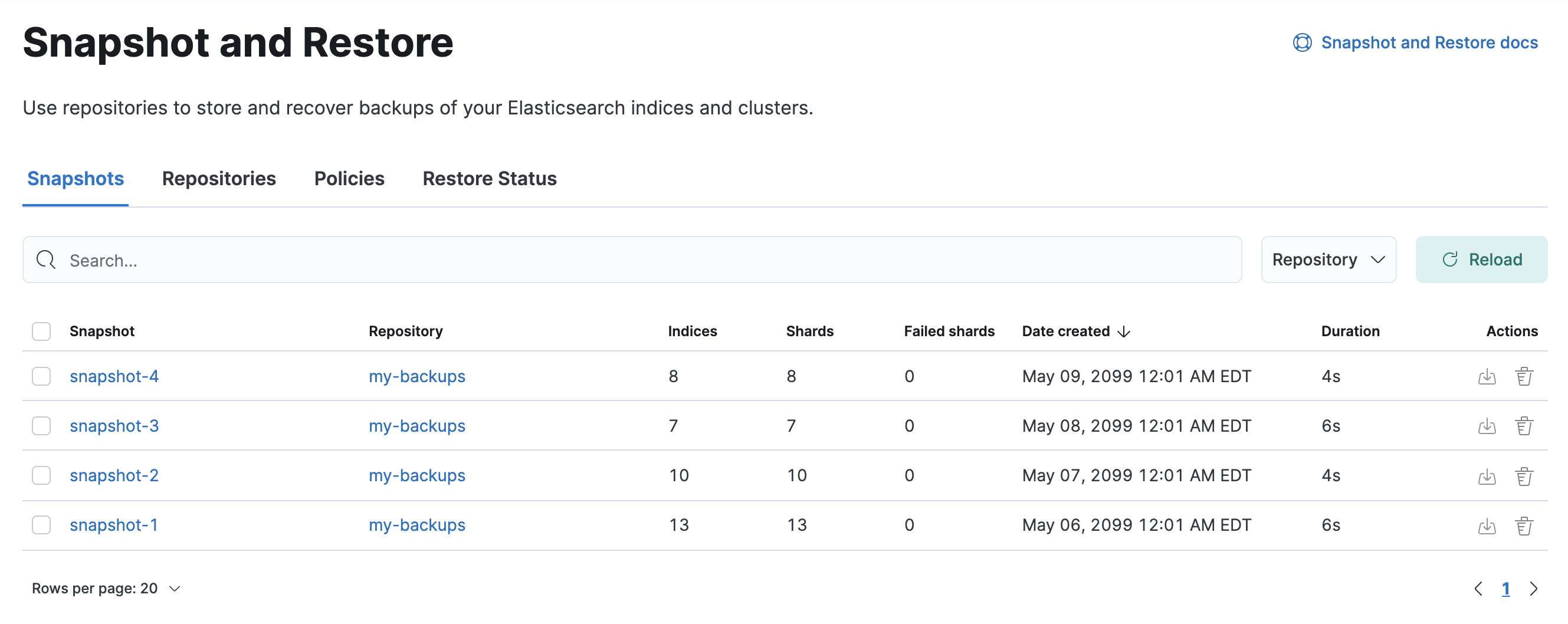This screenshot has width=1568, height=624.
Task: Restore snapshot-3 using its restore icon
Action: pos(1487,426)
